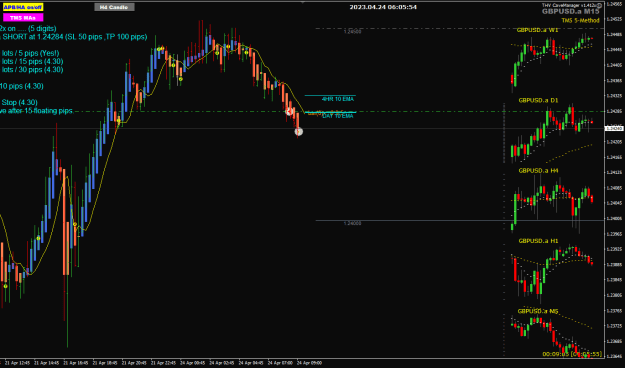Click the 4HR 10 EMA line label

[338, 99]
